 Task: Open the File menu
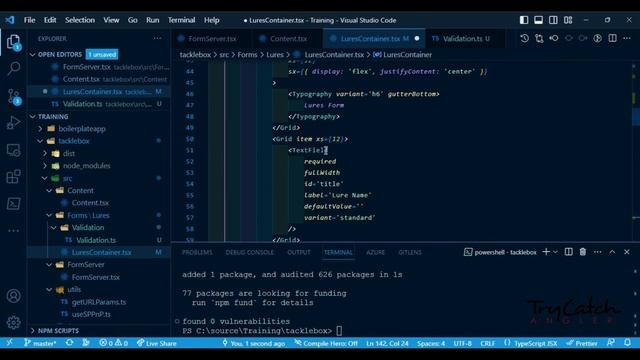pyautogui.click(x=29, y=20)
